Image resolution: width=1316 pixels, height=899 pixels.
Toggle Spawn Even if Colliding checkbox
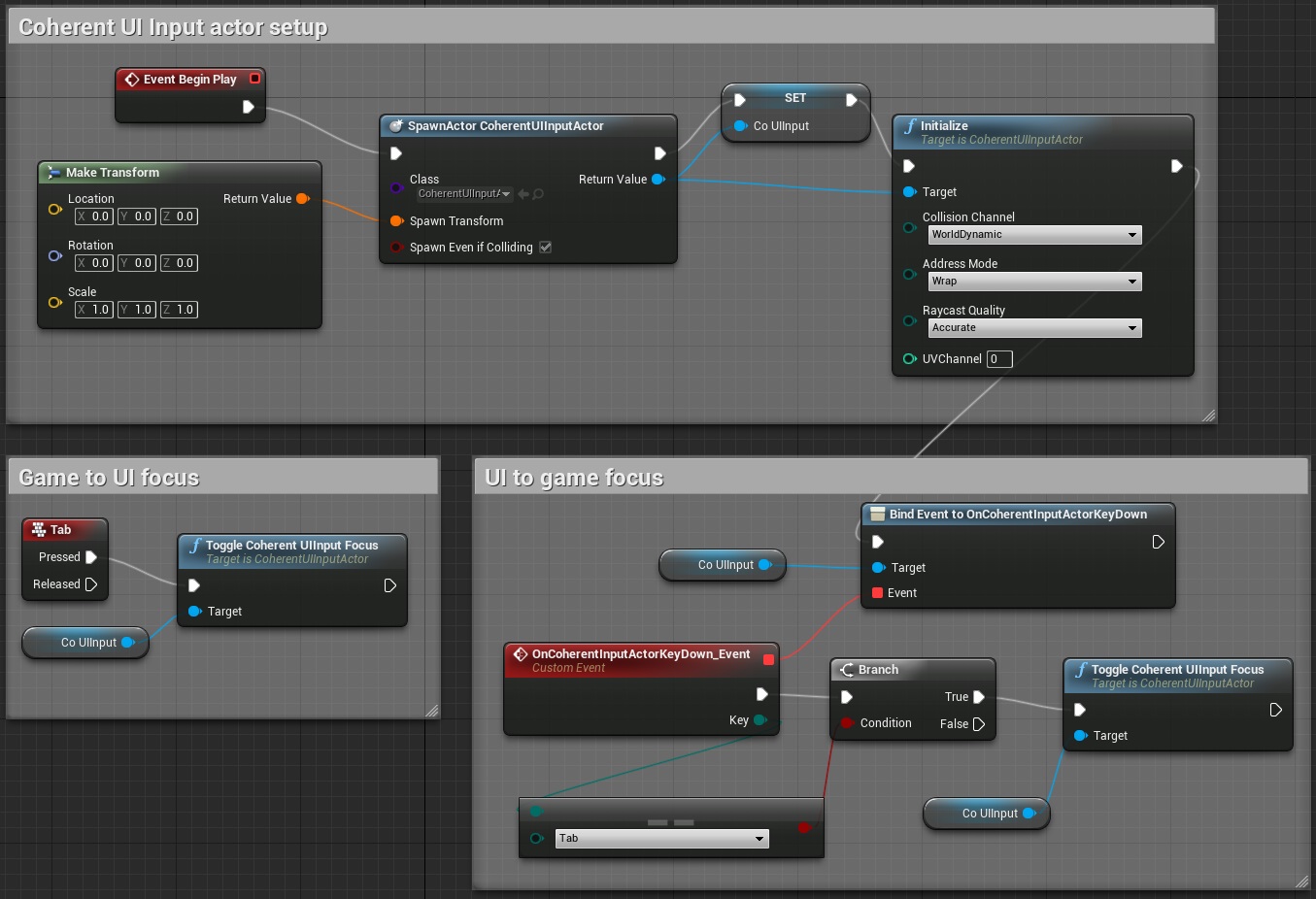(546, 248)
